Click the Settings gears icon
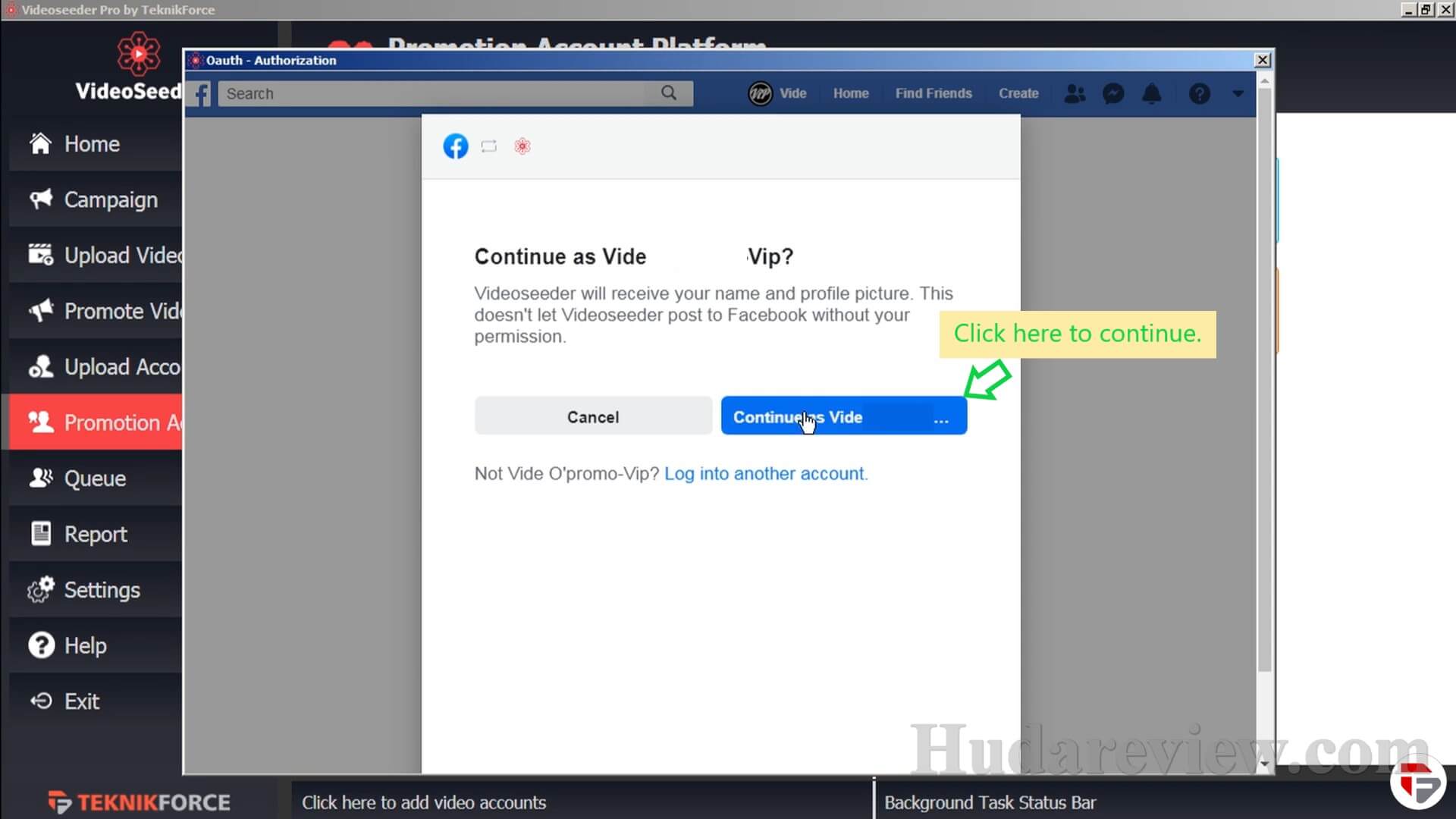This screenshot has height=819, width=1456. pos(41,589)
